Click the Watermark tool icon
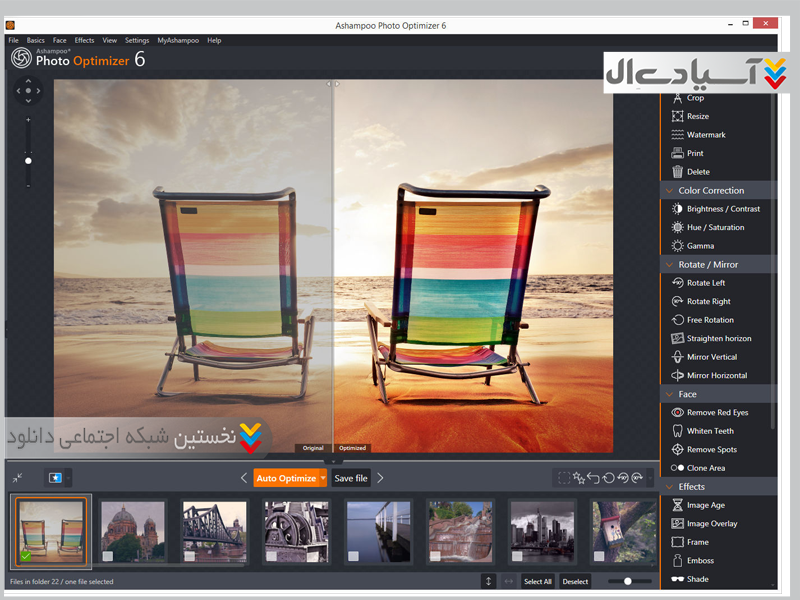This screenshot has height=600, width=800. click(x=678, y=135)
